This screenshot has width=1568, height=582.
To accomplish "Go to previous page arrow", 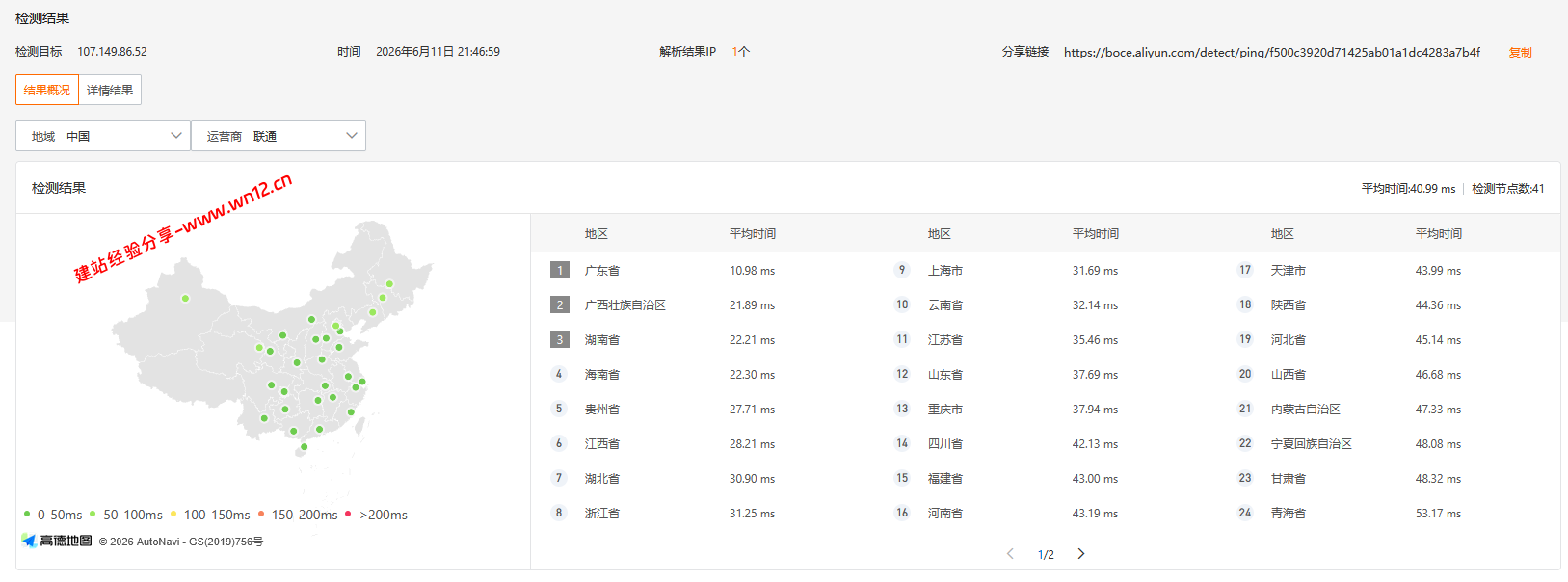I will coord(1010,553).
